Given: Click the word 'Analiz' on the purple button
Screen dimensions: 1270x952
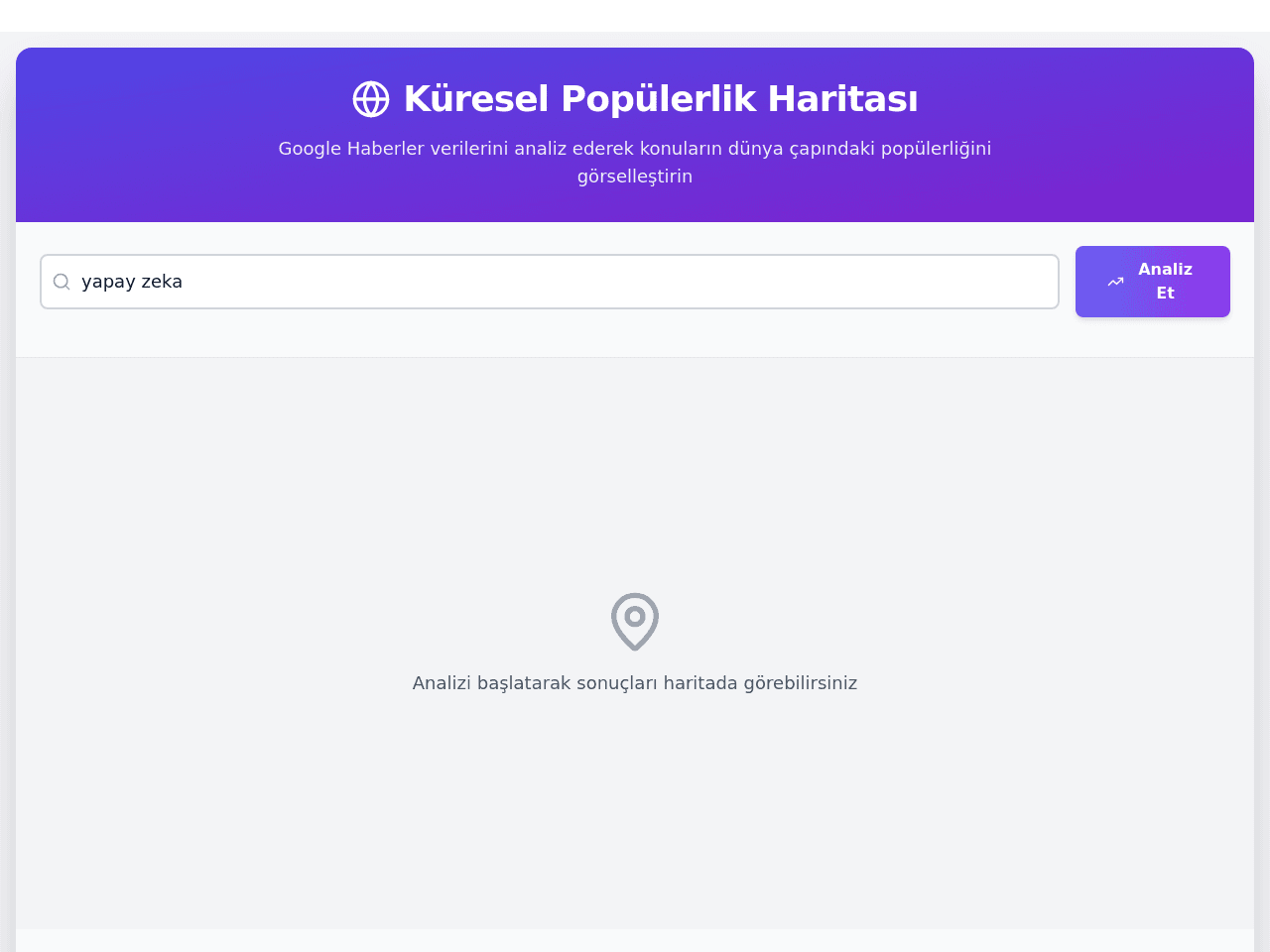Looking at the screenshot, I should pyautogui.click(x=1165, y=270).
